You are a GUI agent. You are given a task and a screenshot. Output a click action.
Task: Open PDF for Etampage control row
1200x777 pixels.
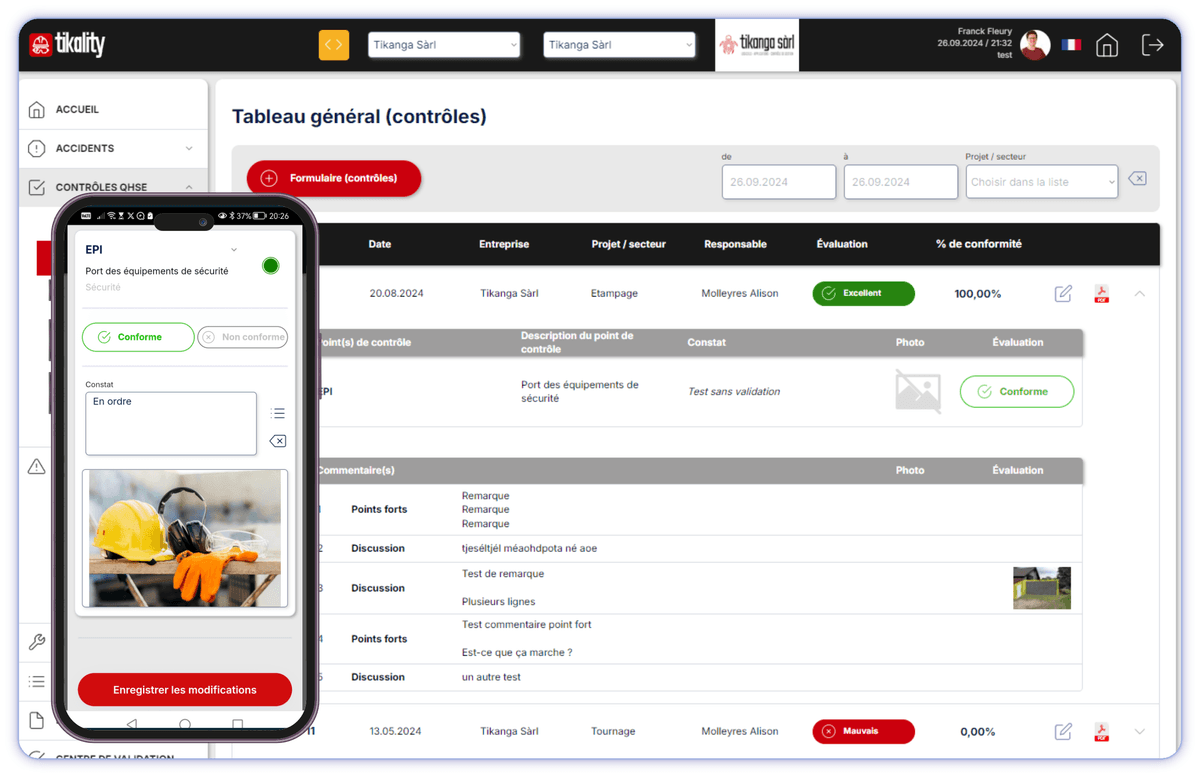coord(1101,294)
